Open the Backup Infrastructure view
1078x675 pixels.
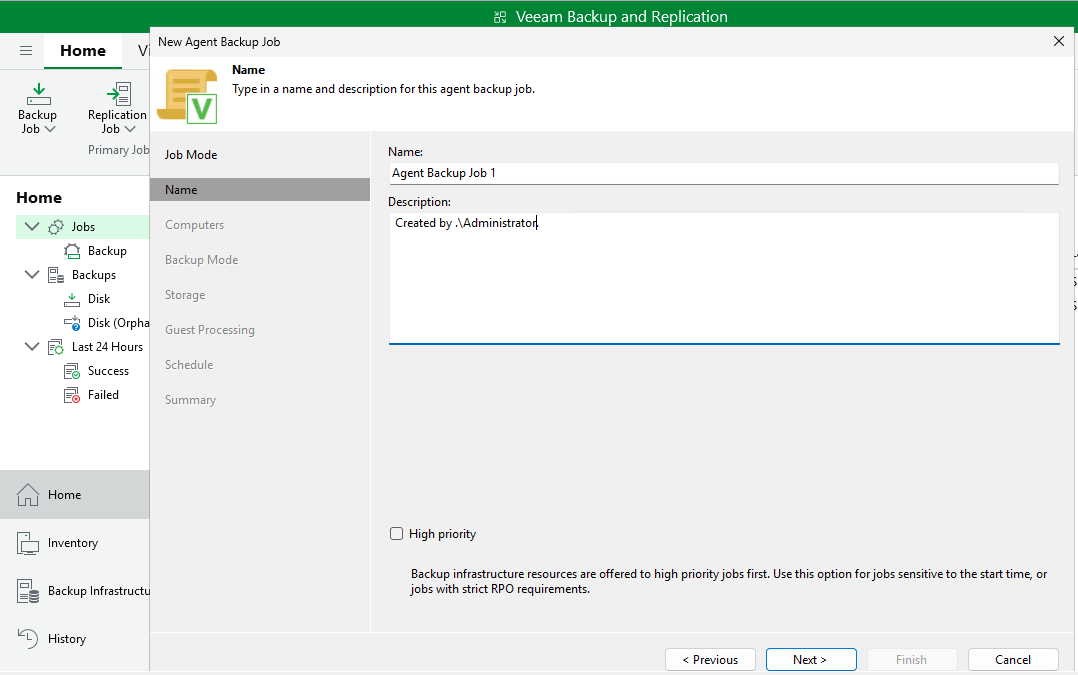[x=74, y=591]
